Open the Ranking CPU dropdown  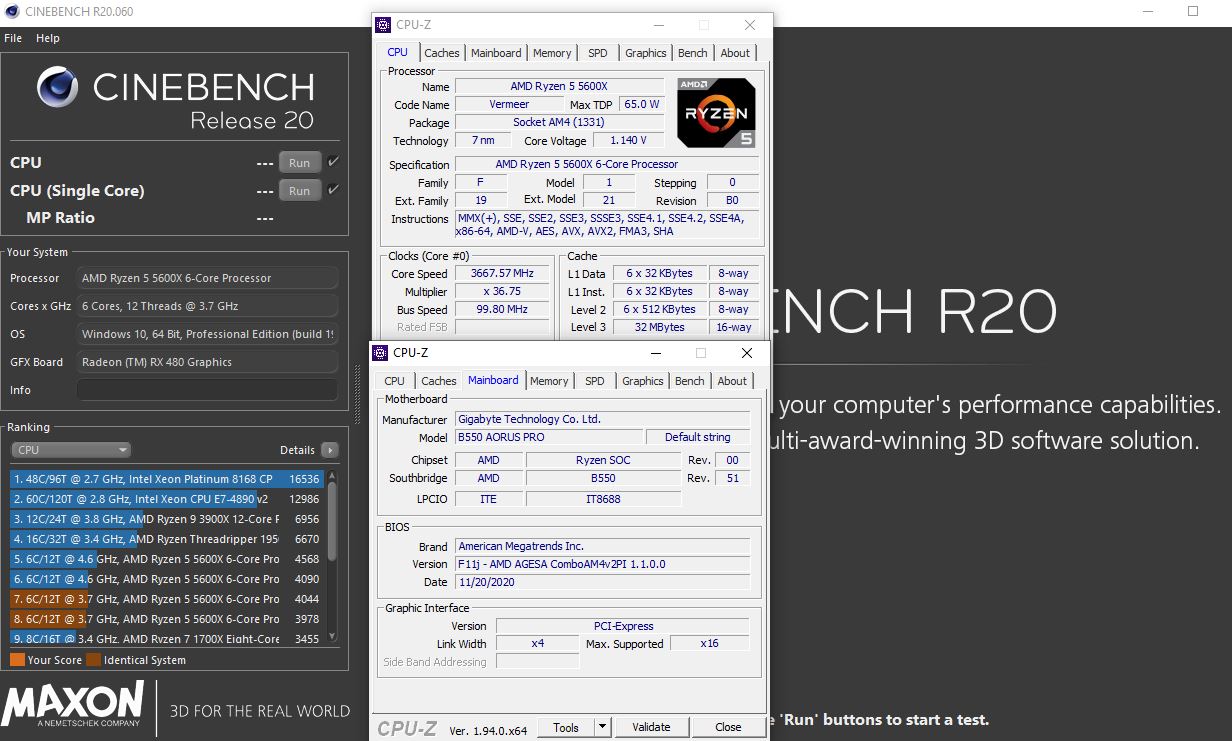70,450
